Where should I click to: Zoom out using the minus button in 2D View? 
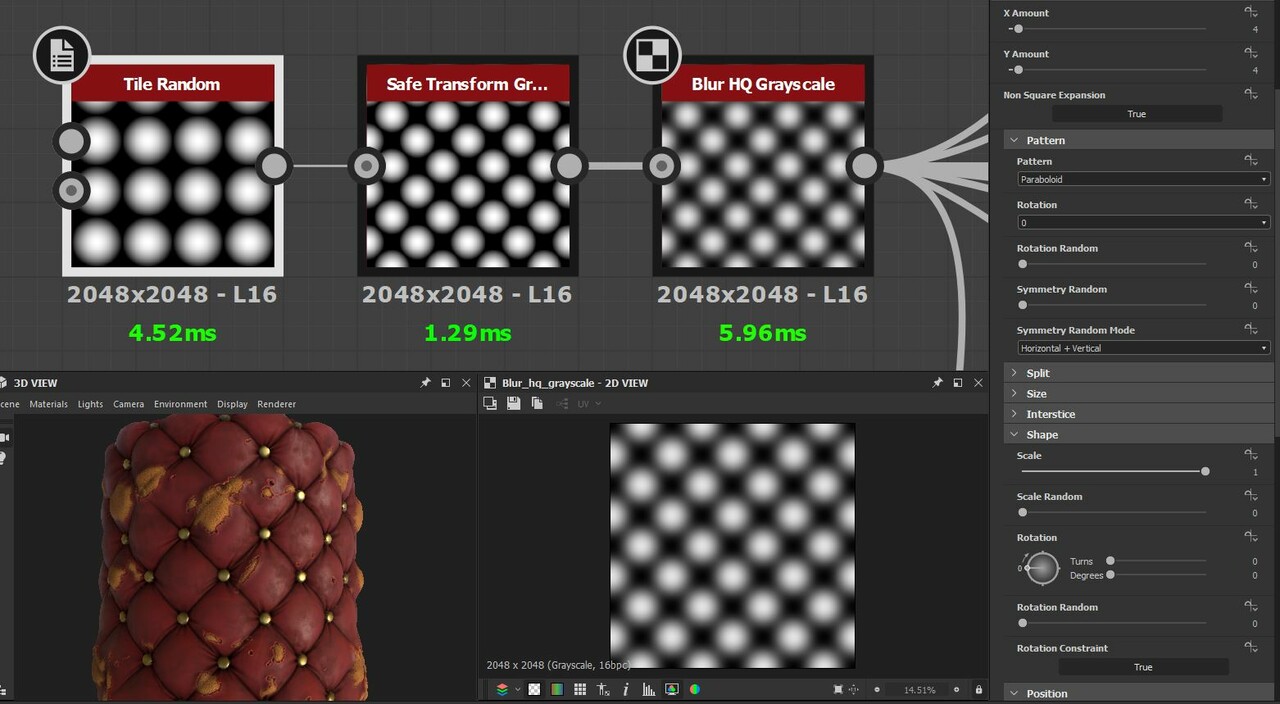pos(877,689)
